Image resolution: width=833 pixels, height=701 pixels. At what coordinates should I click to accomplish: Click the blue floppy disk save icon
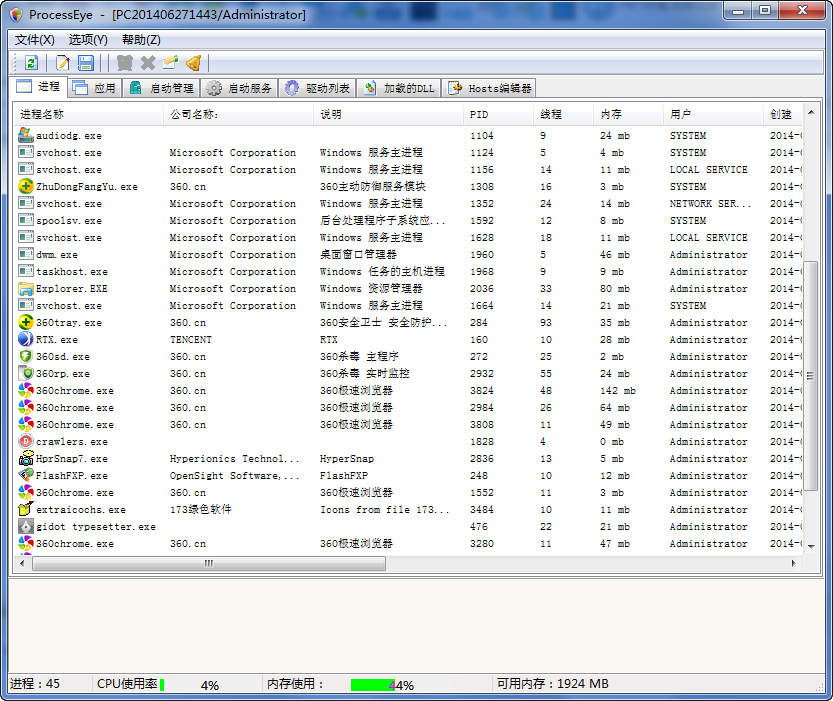coord(86,63)
